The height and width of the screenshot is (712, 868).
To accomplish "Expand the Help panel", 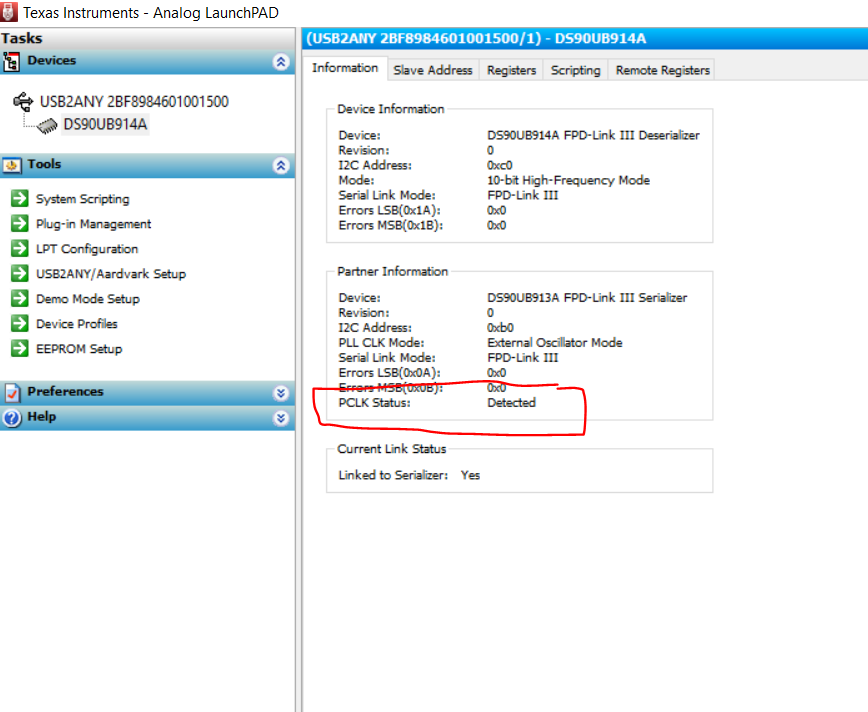I will click(x=281, y=417).
